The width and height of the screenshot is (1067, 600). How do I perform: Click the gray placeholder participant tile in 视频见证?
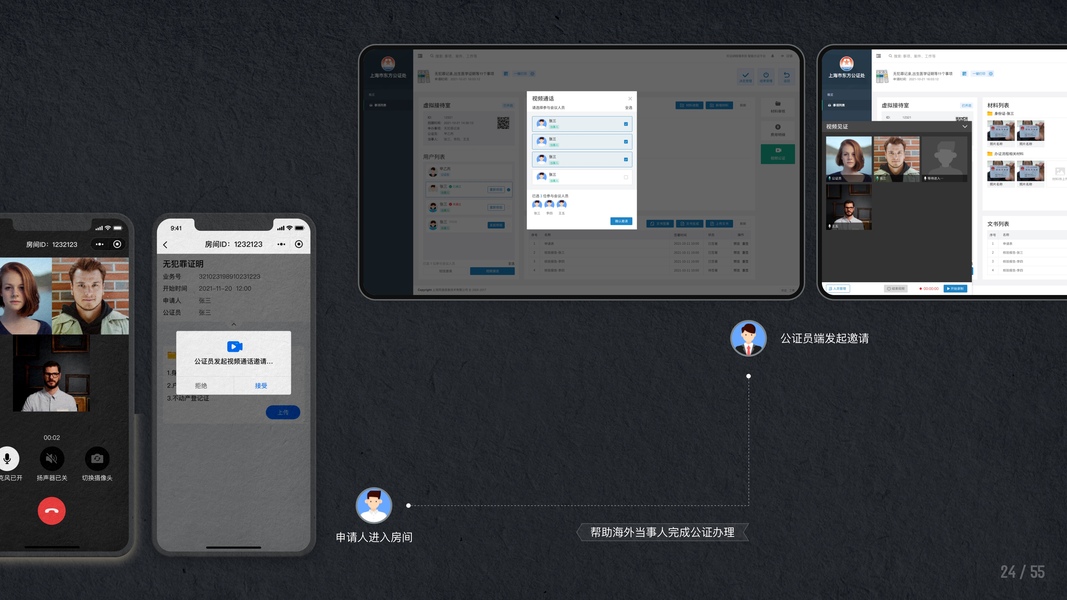945,159
